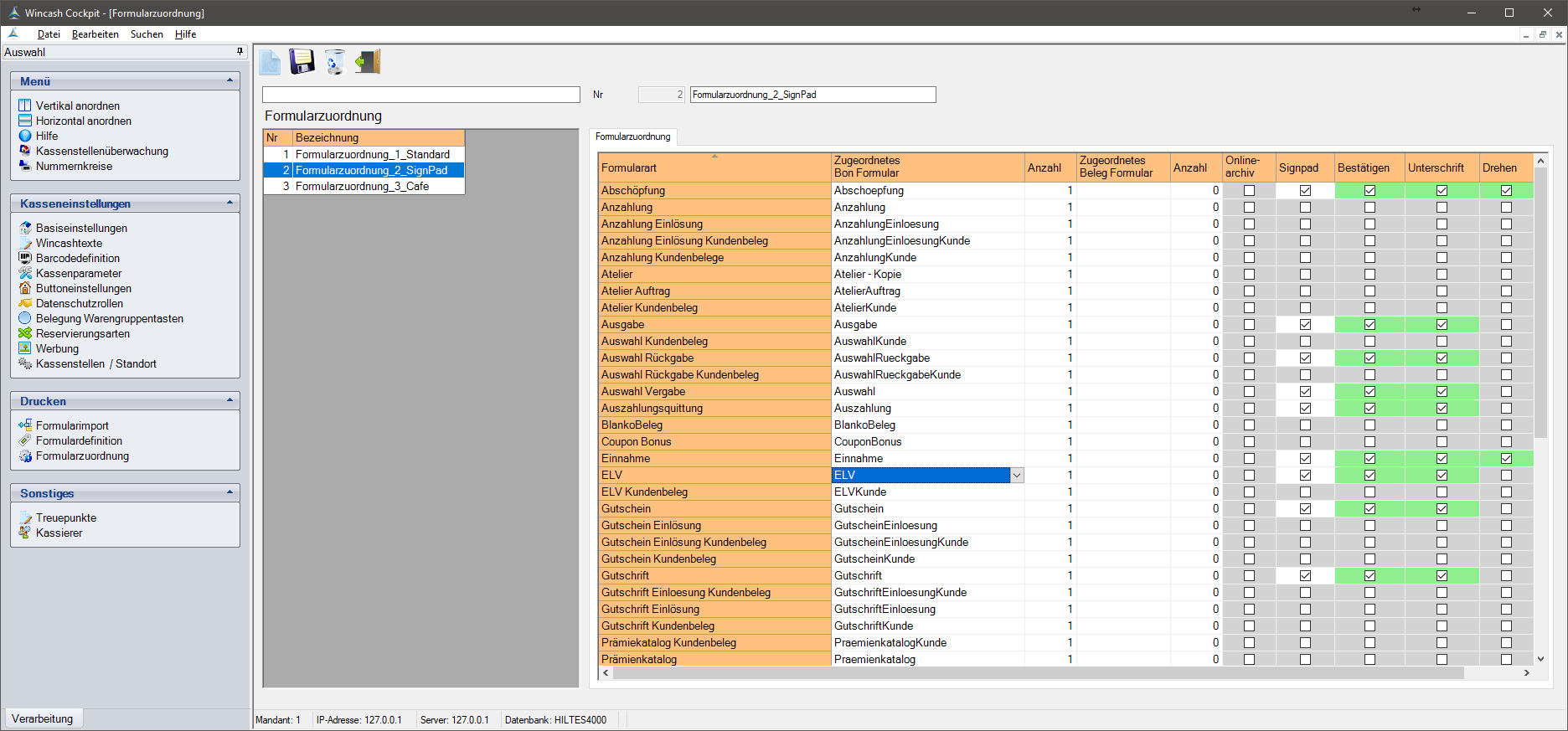The width and height of the screenshot is (1568, 731).
Task: Open Kassenstellenüberwachung from the Menü panel
Action: (101, 151)
